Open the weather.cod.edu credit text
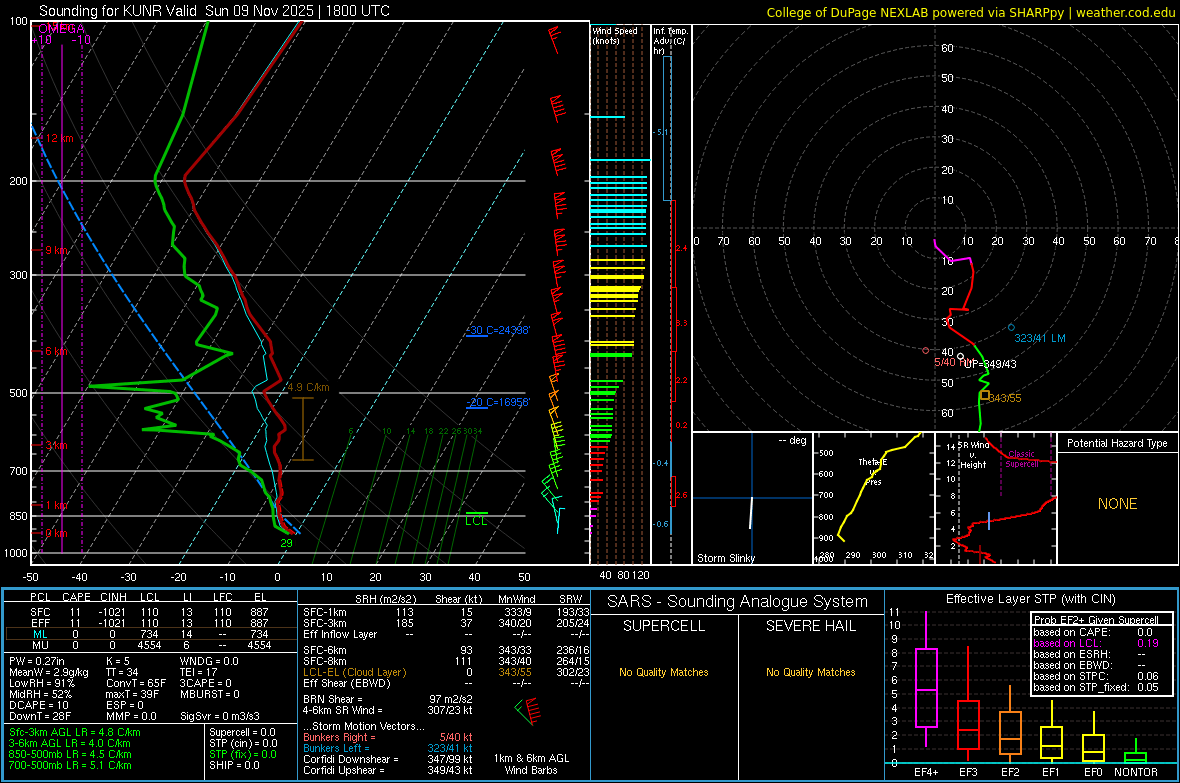 click(x=1125, y=12)
